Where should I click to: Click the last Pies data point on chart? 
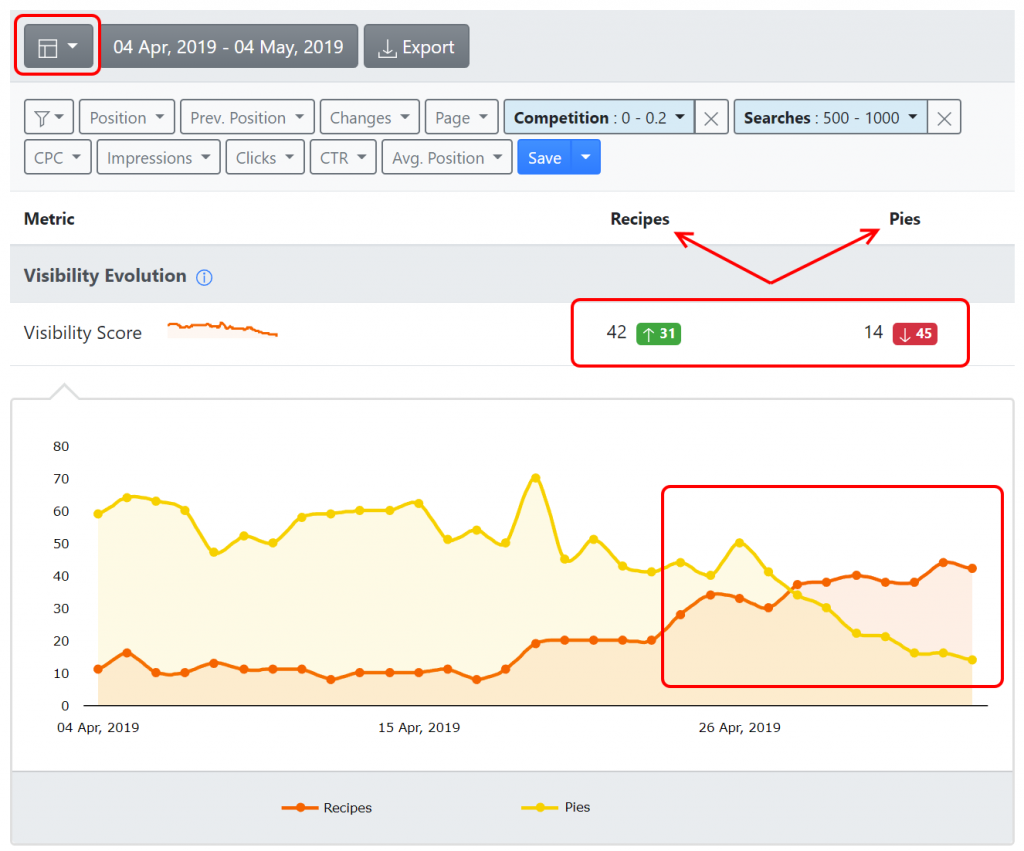pos(972,660)
